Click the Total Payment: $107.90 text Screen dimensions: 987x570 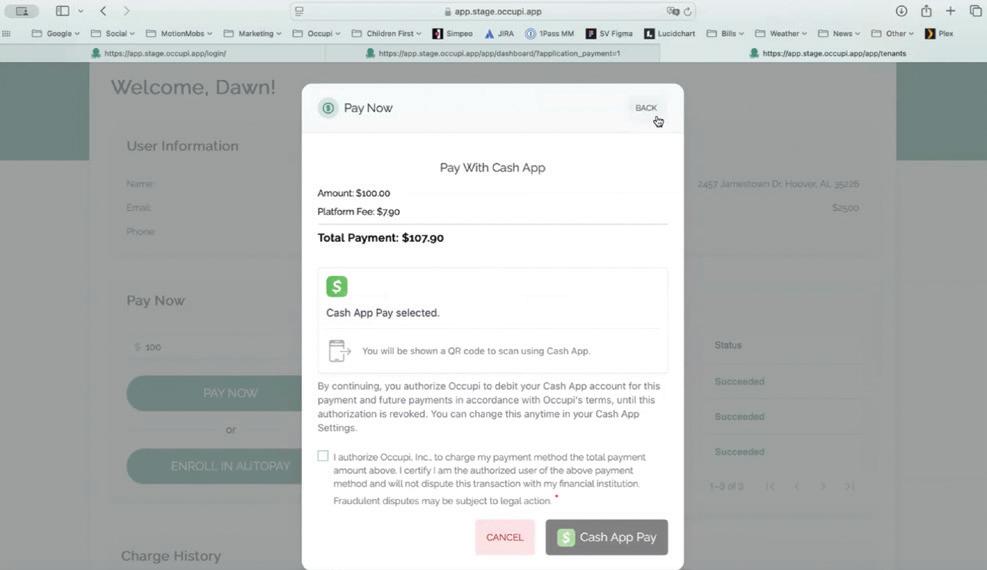380,238
